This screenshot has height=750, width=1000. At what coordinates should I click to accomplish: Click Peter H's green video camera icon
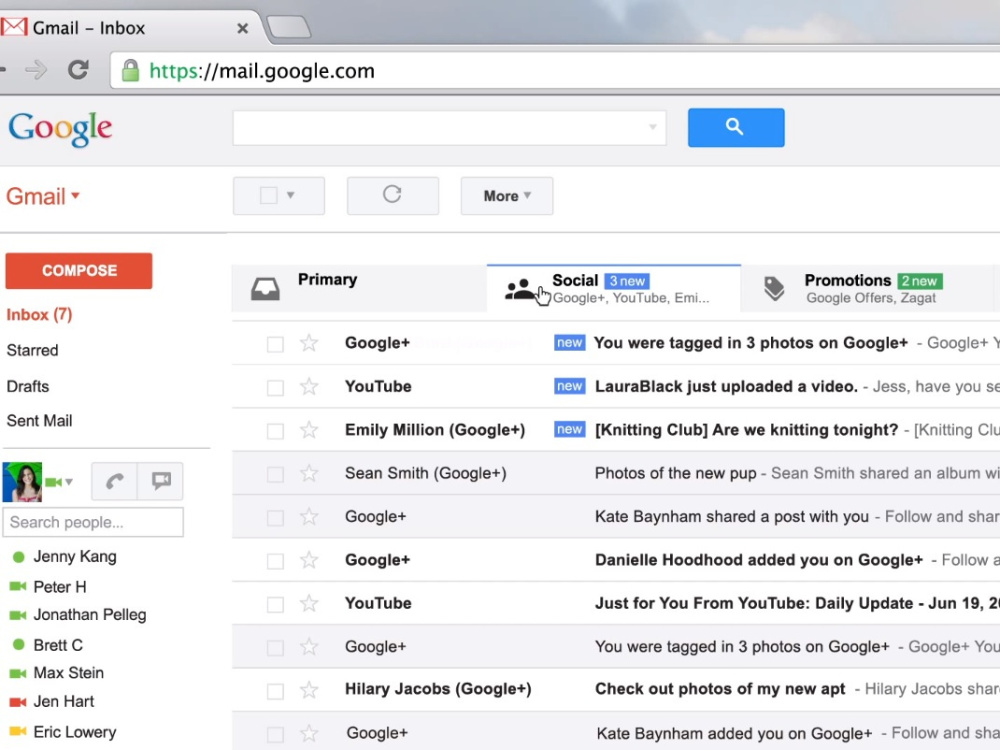18,586
